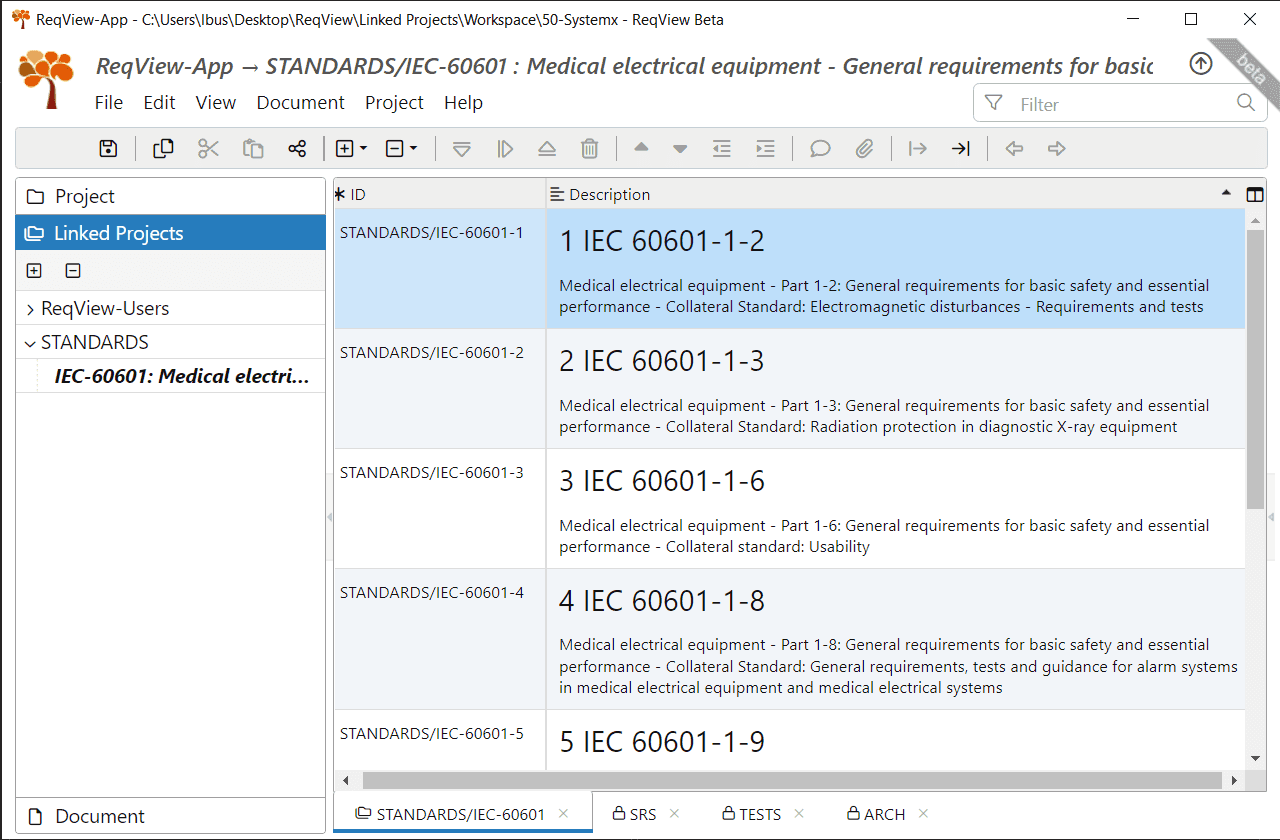Open the Document menu
Image resolution: width=1280 pixels, height=840 pixels.
coord(300,102)
